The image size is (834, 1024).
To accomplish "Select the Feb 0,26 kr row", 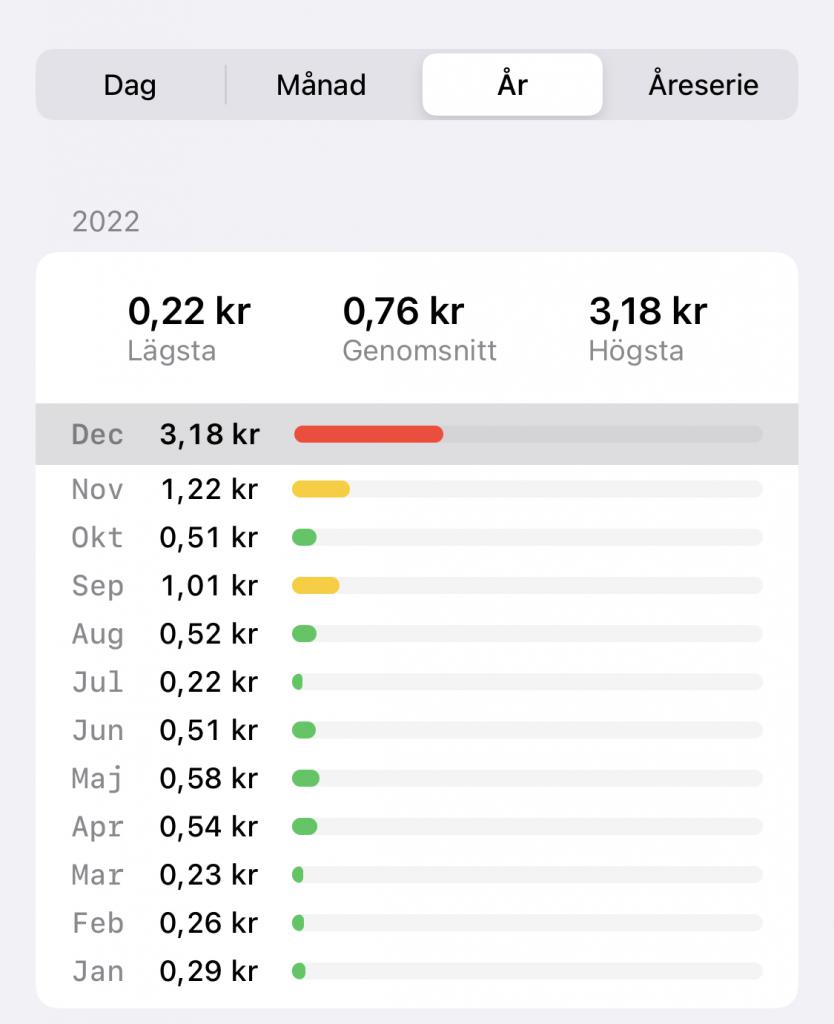I will tap(417, 923).
